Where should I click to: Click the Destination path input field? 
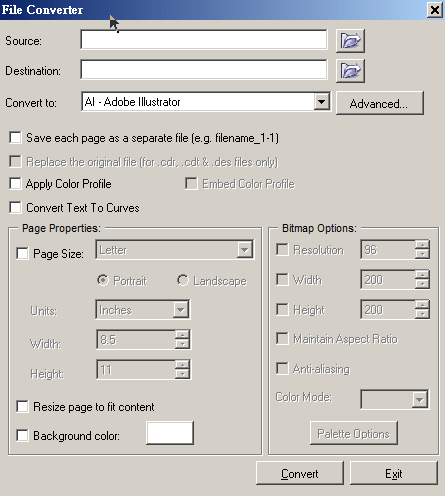[204, 70]
